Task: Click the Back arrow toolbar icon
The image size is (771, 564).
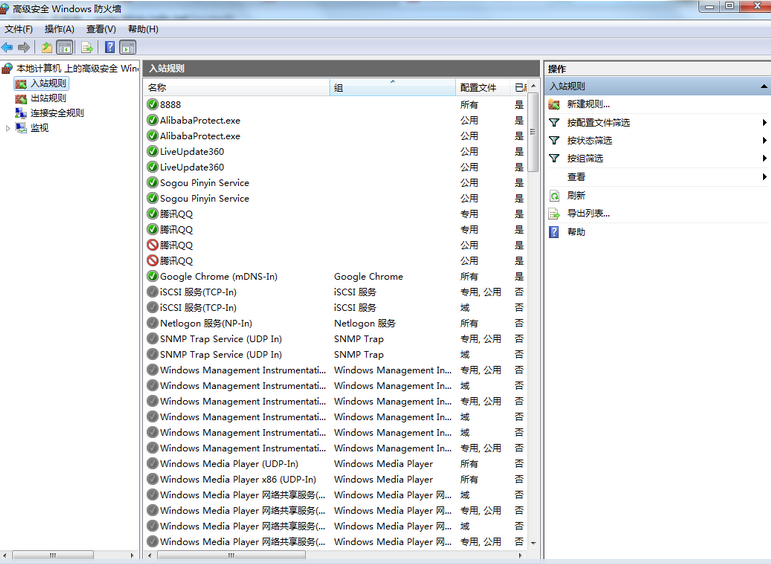Action: 7,47
